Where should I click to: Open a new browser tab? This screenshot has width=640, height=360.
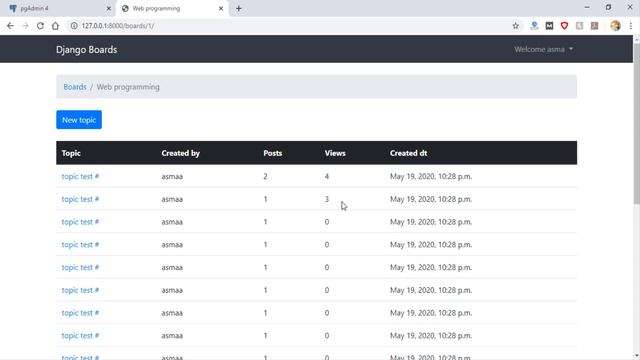239,8
